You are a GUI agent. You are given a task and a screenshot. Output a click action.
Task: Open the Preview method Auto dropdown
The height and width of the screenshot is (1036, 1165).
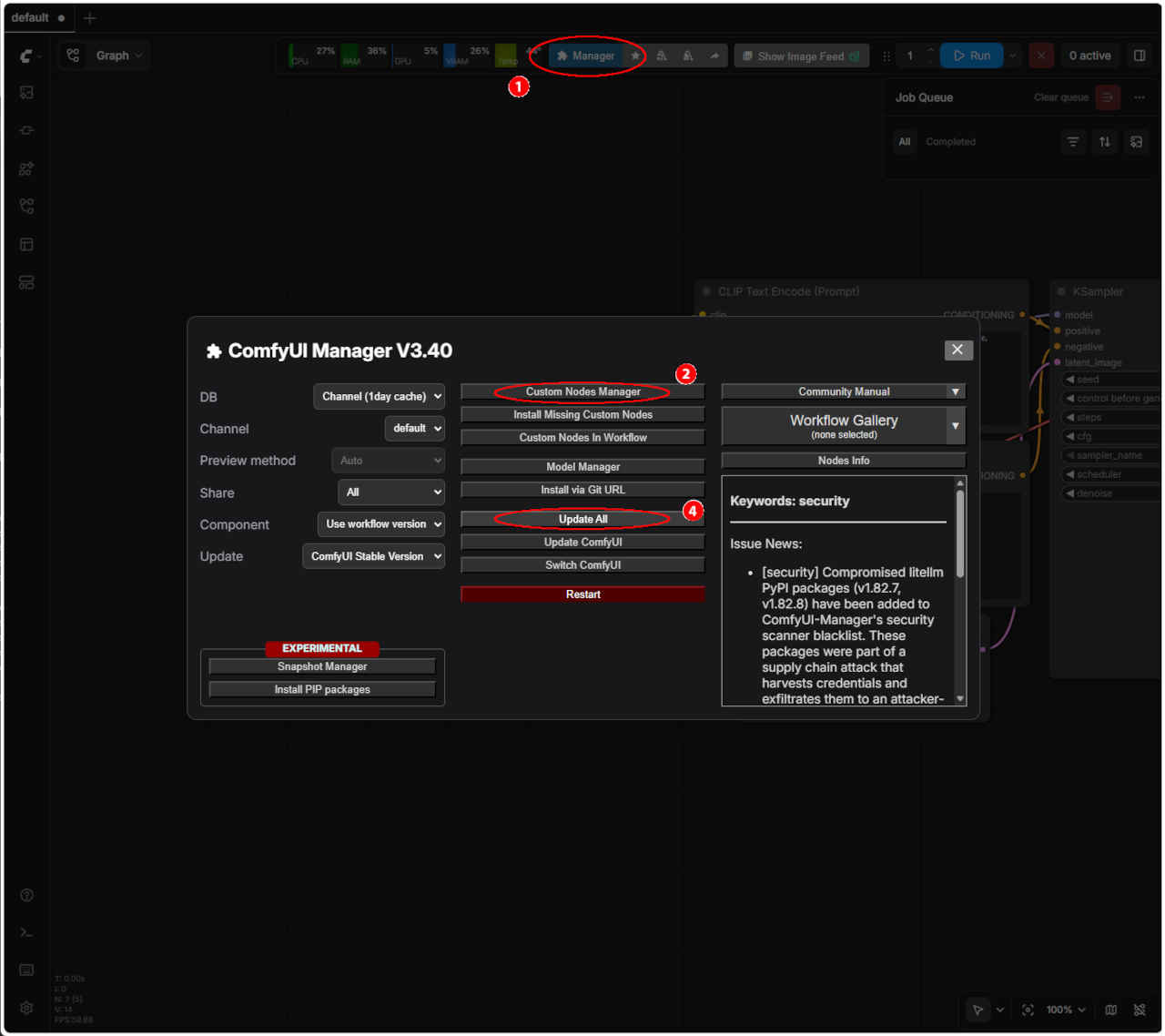pos(389,461)
